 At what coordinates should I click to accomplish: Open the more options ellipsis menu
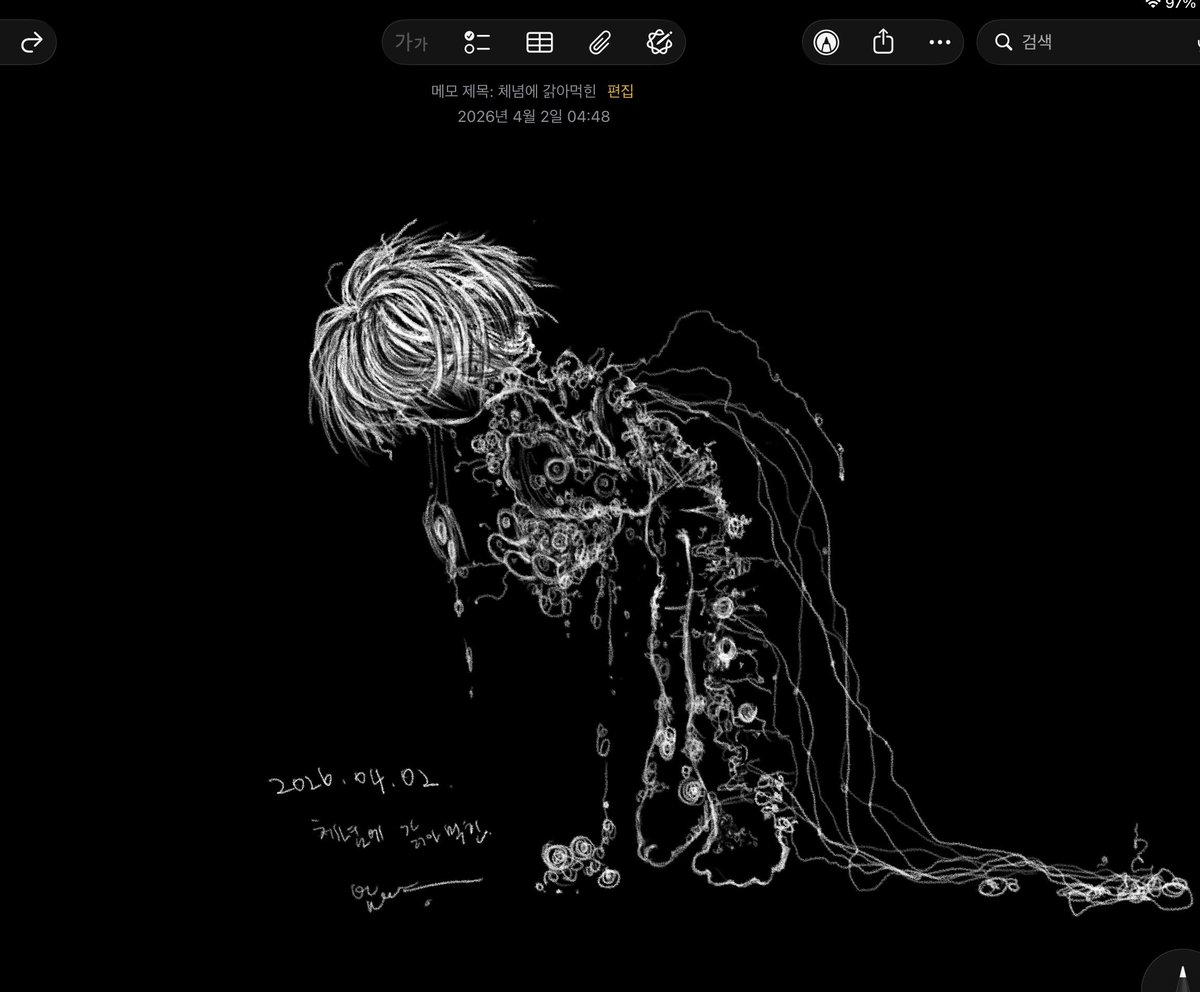coord(939,42)
